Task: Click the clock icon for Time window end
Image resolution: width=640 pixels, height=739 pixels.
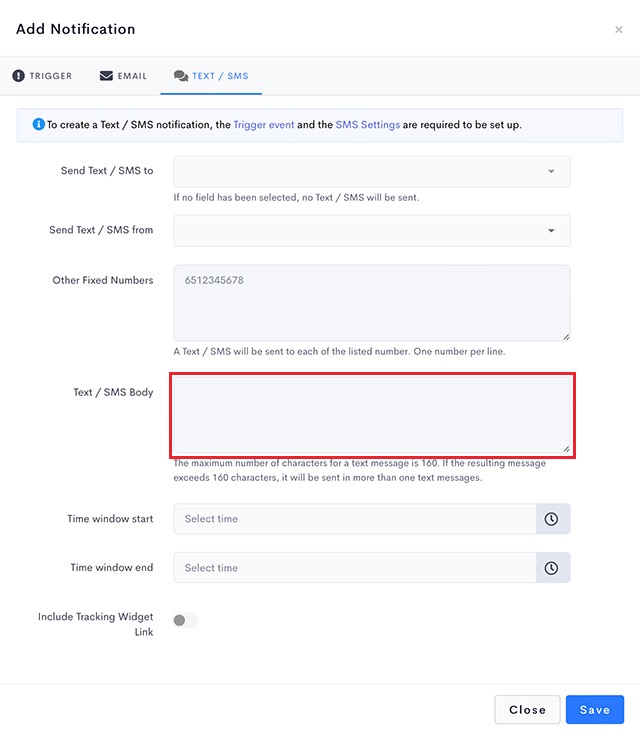Action: coord(551,568)
